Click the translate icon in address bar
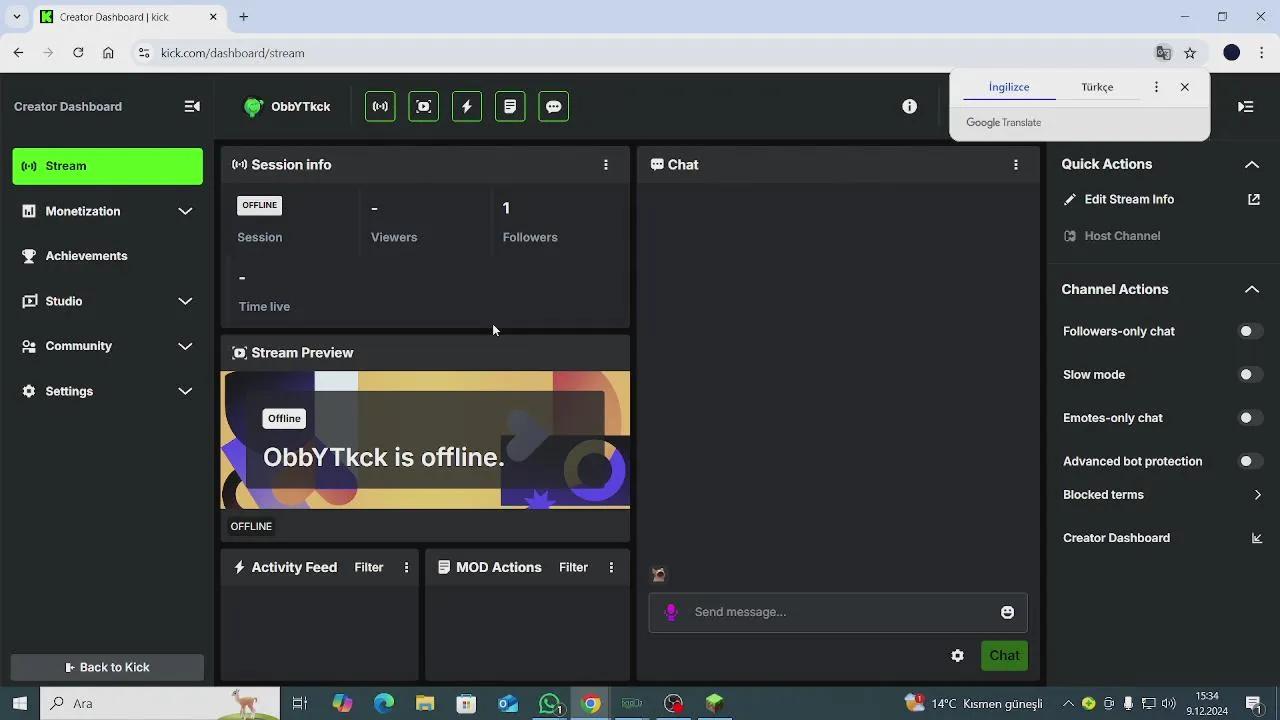1280x720 pixels. pos(1163,53)
